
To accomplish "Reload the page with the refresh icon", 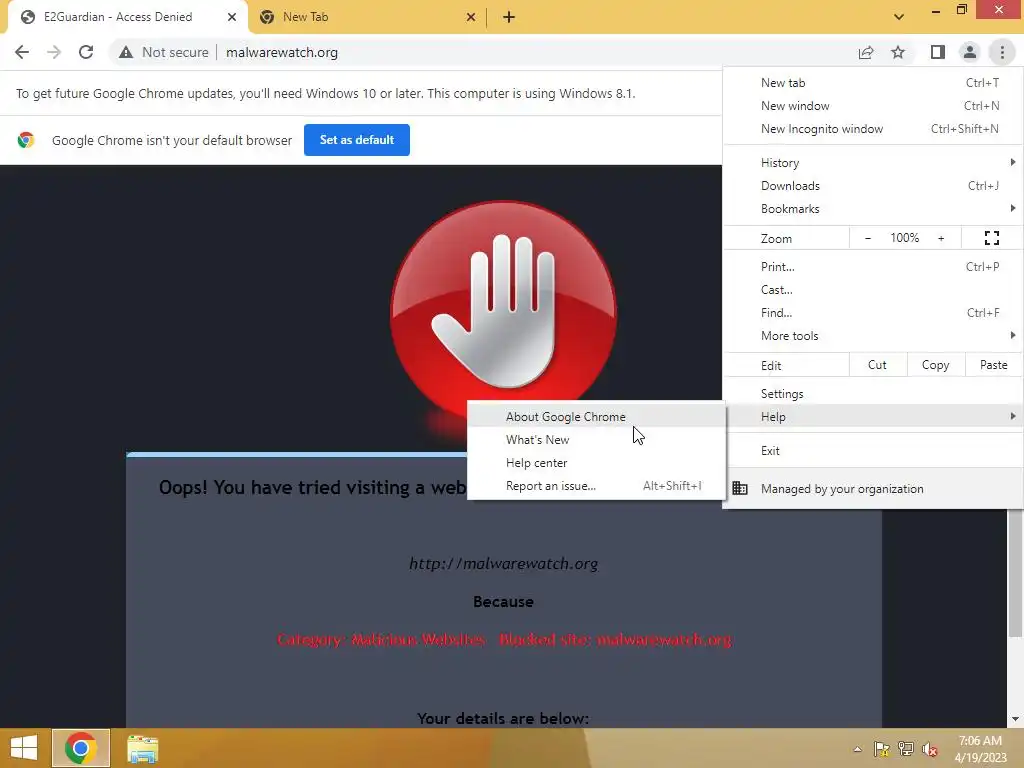I will pyautogui.click(x=86, y=52).
